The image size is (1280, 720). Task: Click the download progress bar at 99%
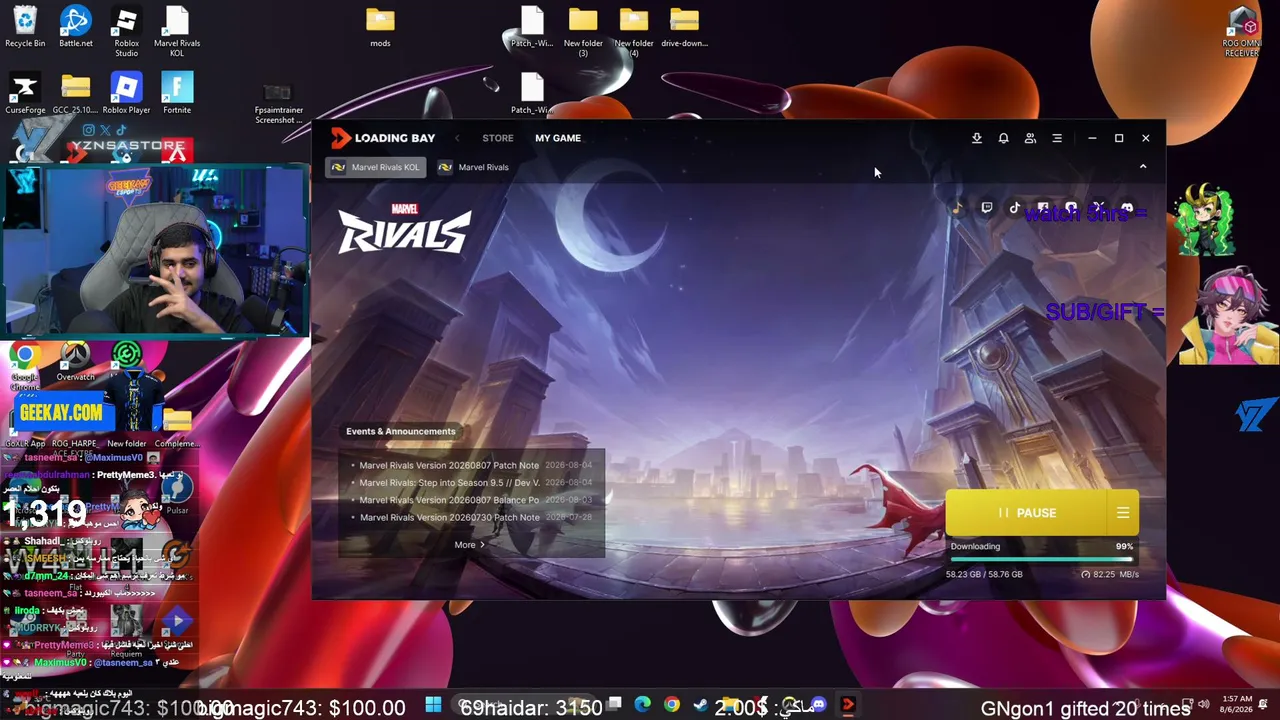[1041, 559]
